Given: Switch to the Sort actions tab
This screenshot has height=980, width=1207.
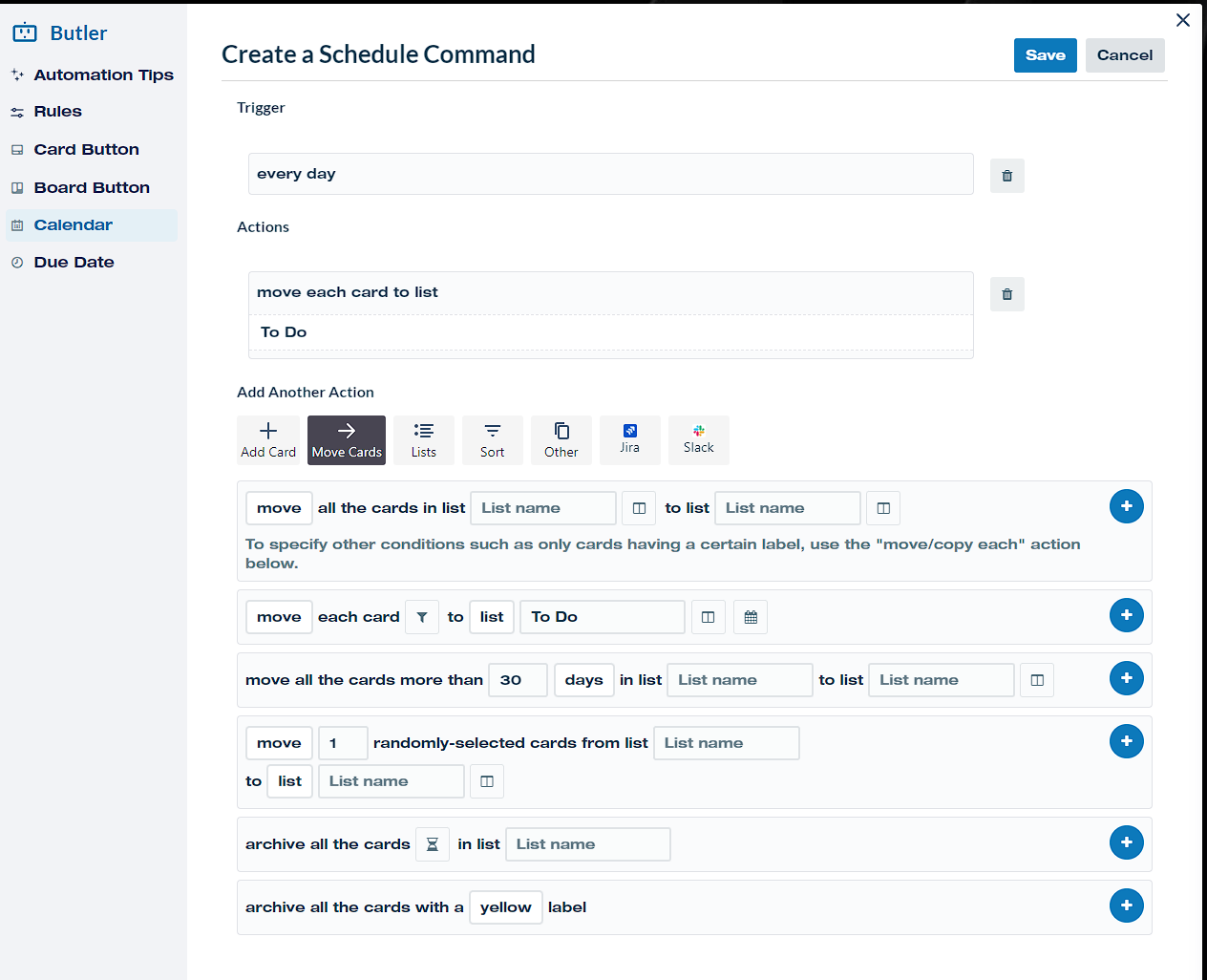Looking at the screenshot, I should point(493,440).
